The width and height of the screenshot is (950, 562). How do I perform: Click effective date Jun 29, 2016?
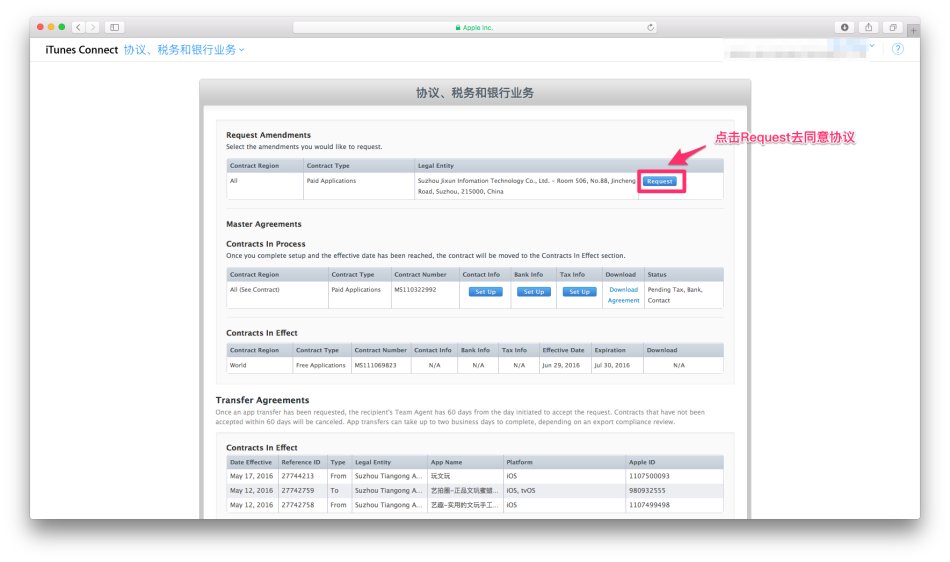(x=561, y=365)
